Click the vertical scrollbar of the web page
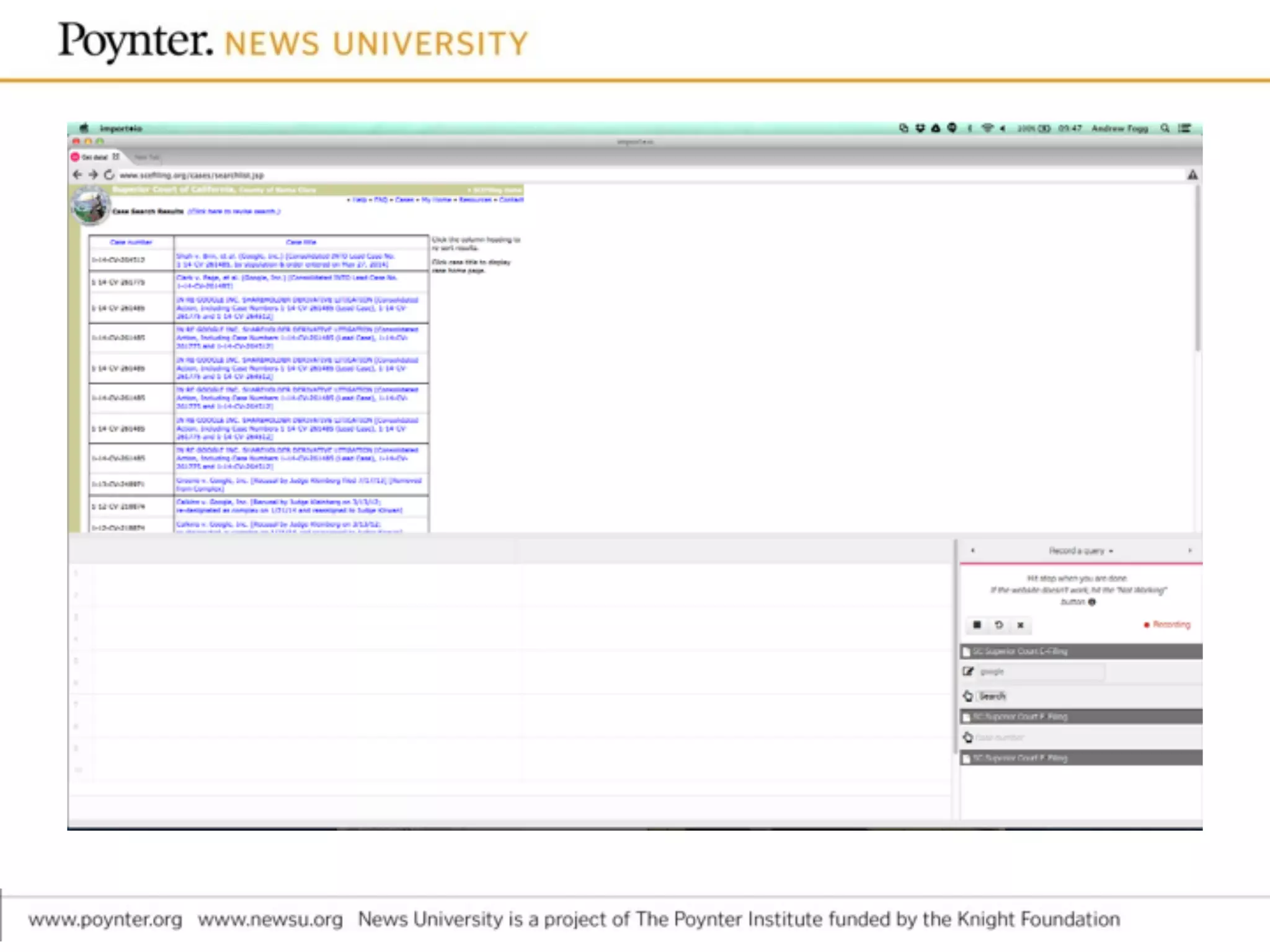 point(1197,267)
